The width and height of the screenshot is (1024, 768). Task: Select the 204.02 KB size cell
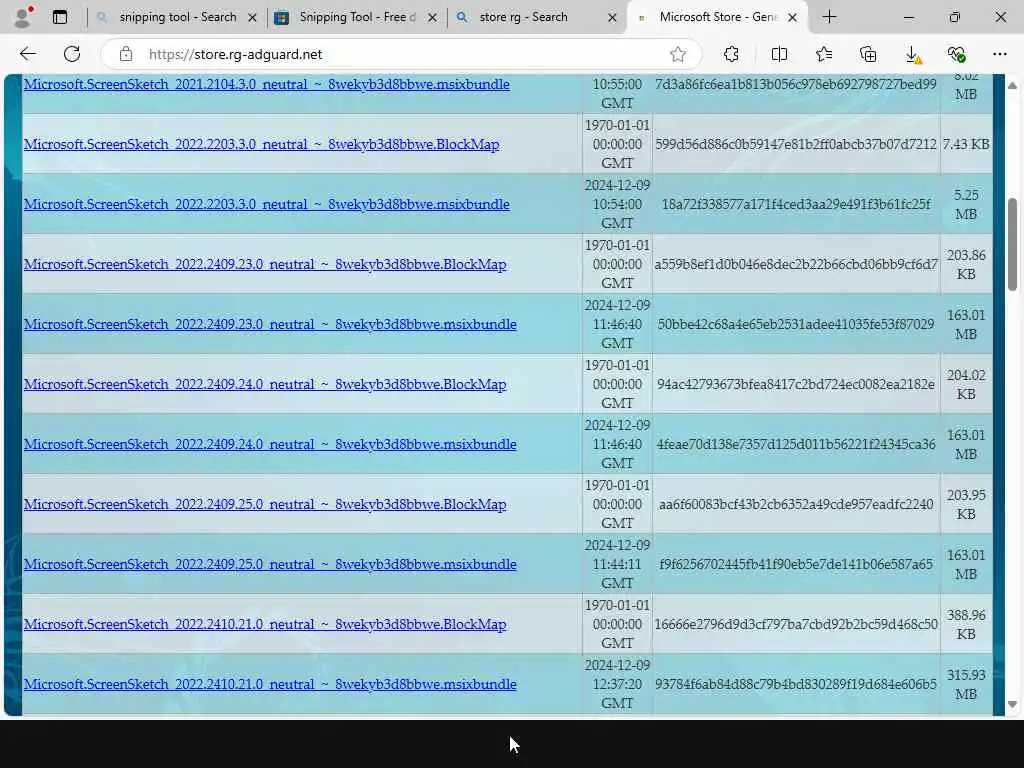coord(966,385)
